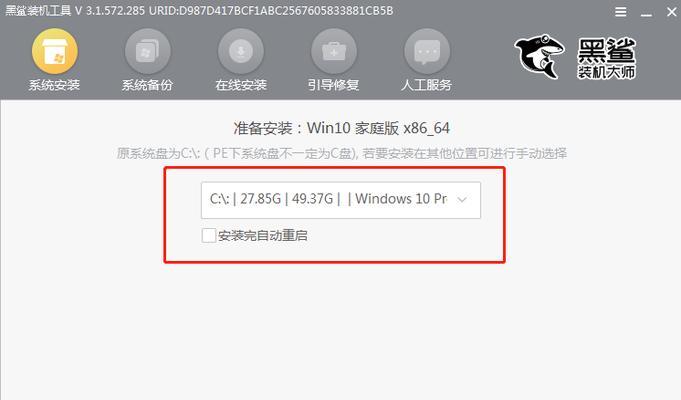This screenshot has height=400, width=681.
Task: Click the 安装完自动重启 checkbox label text
Action: tap(263, 235)
